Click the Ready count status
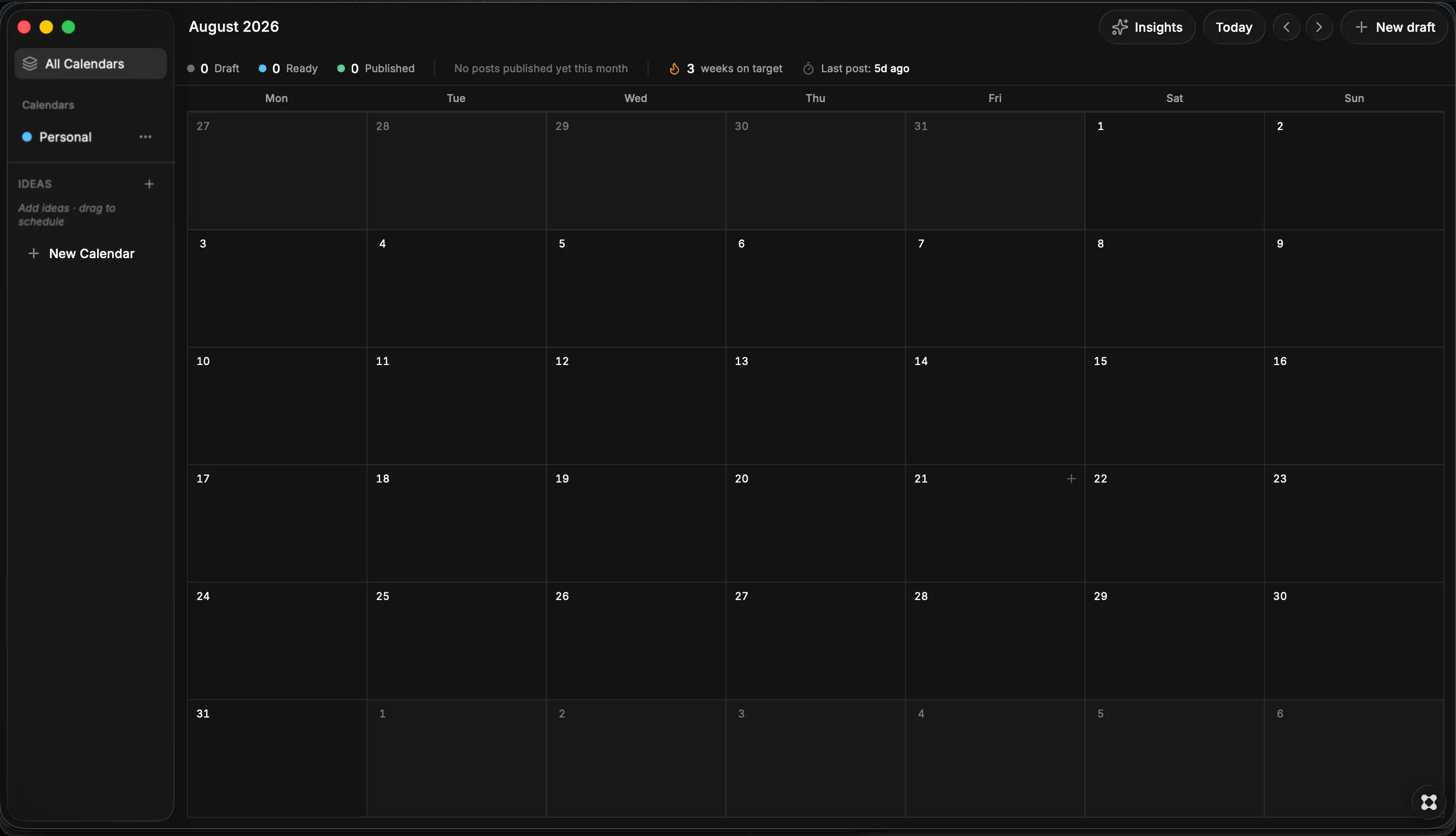The image size is (1456, 836). [288, 68]
